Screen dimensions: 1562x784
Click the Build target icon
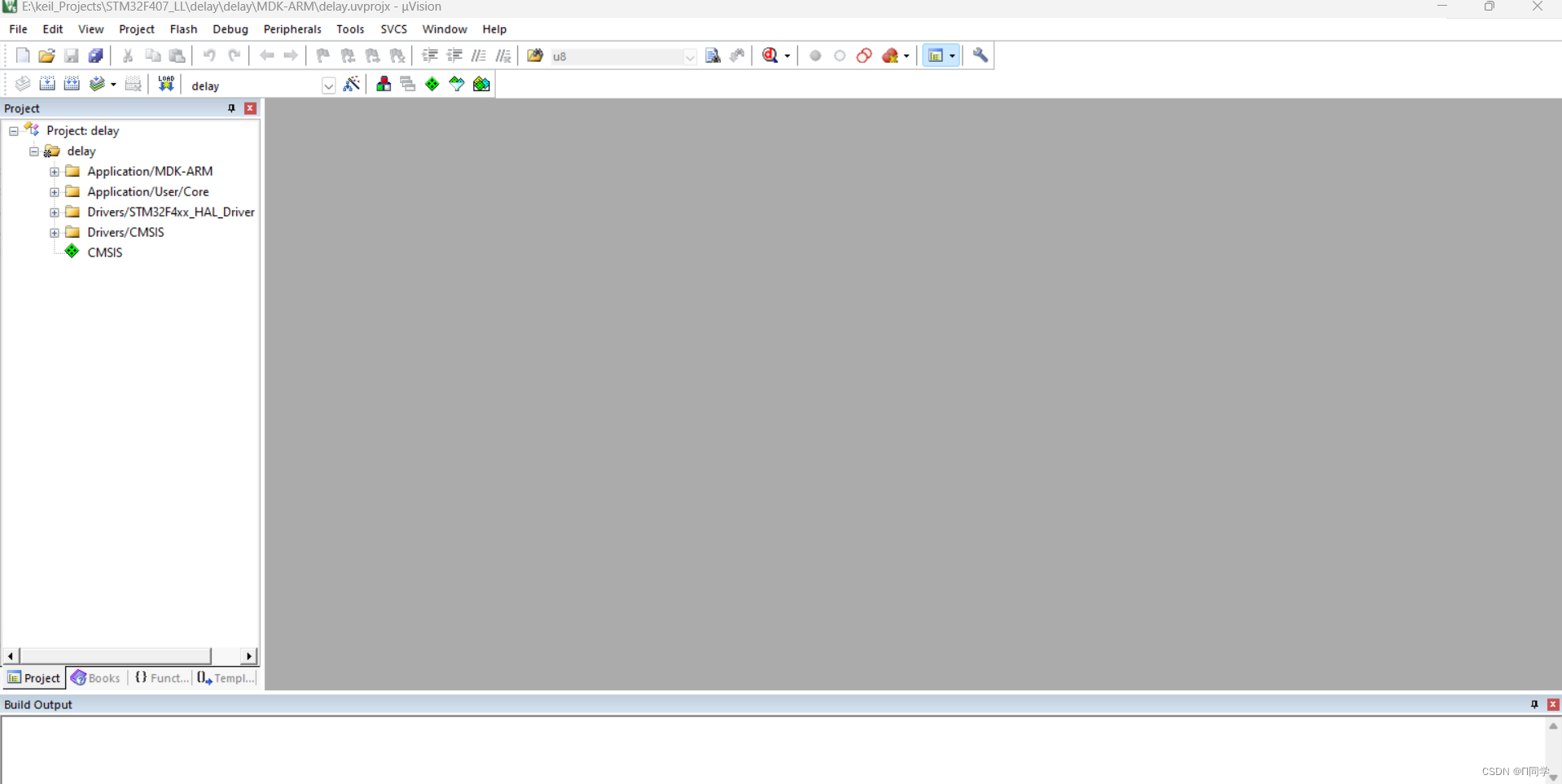[47, 84]
